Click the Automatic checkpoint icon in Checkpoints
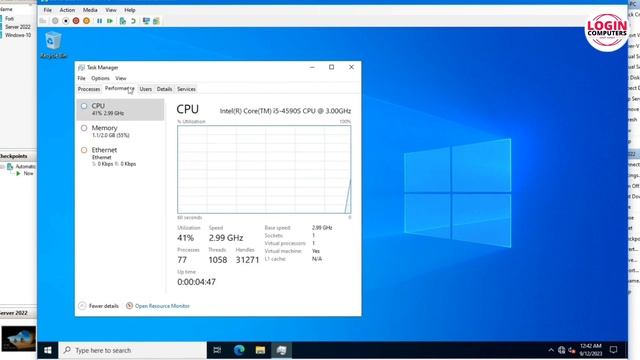This screenshot has width=640, height=360. click(10, 167)
